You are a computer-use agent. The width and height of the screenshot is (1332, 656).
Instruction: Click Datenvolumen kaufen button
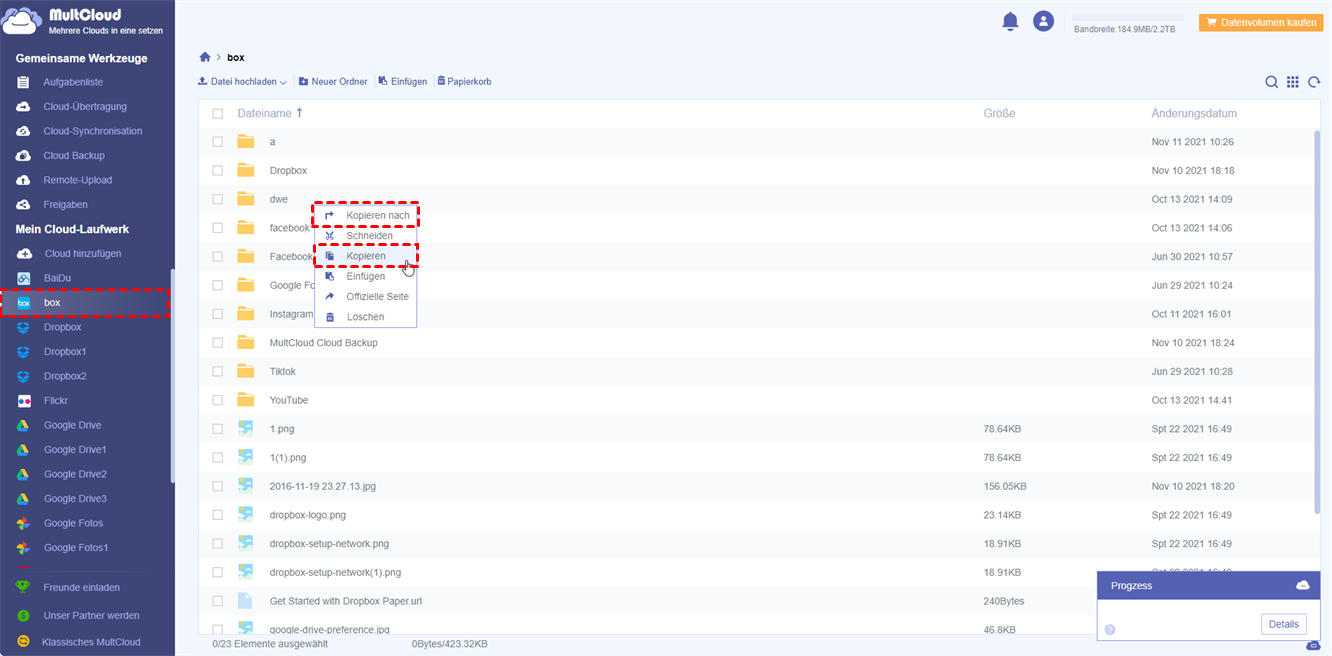[x=1261, y=21]
